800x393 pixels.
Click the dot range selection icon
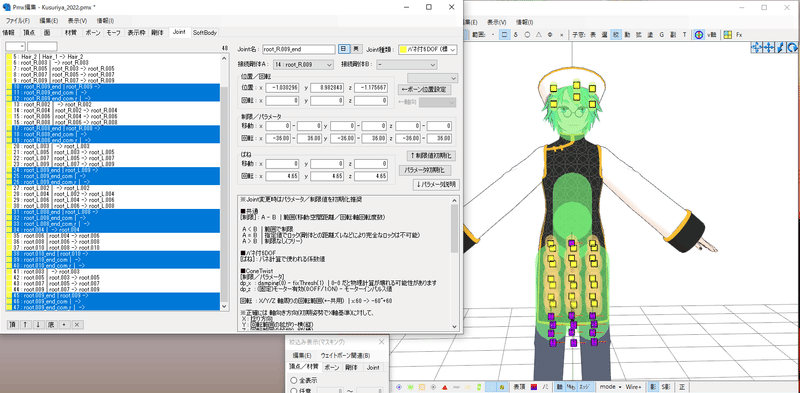click(493, 35)
